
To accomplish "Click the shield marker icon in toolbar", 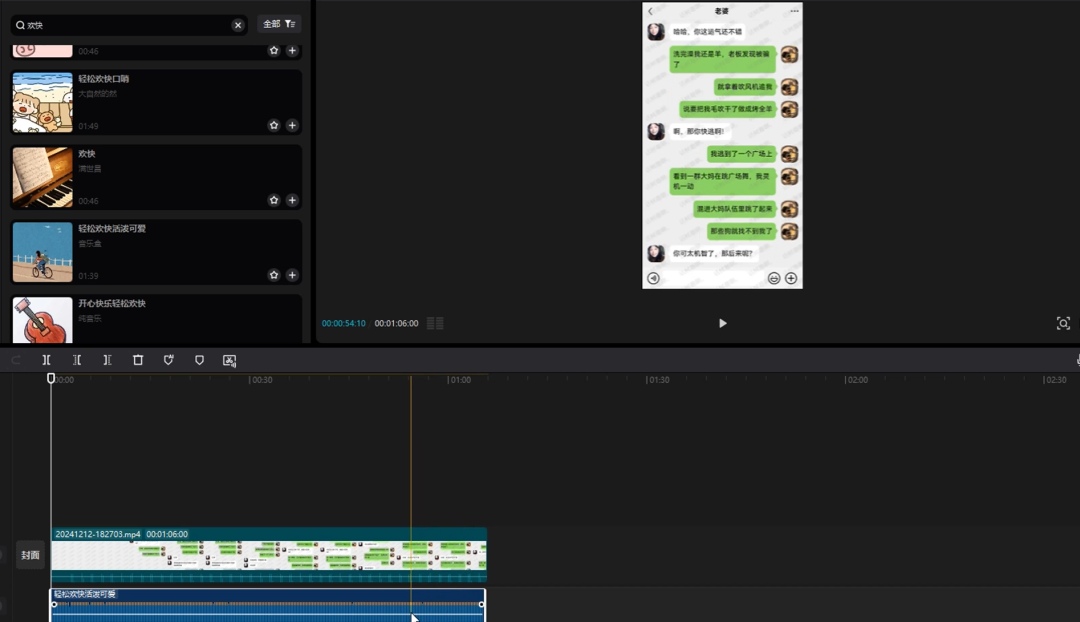I will [199, 360].
